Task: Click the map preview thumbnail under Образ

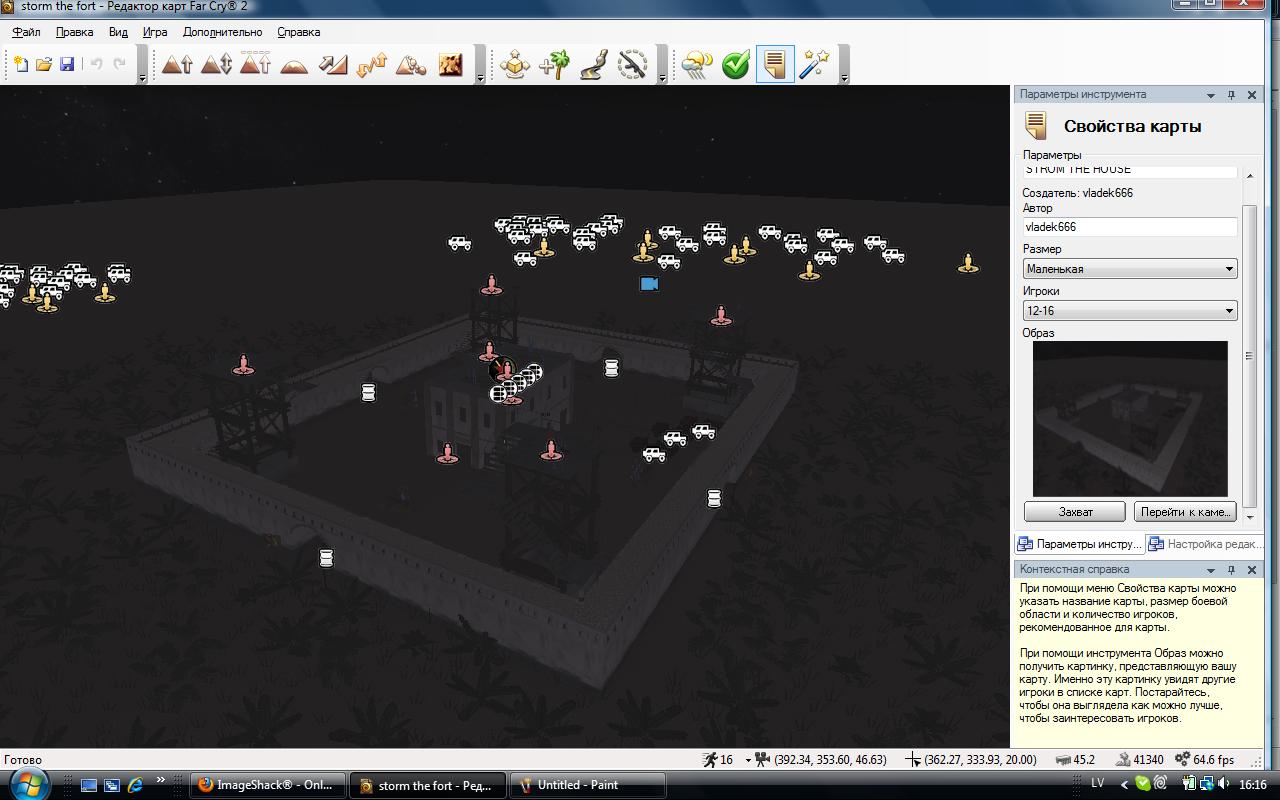Action: [x=1130, y=419]
